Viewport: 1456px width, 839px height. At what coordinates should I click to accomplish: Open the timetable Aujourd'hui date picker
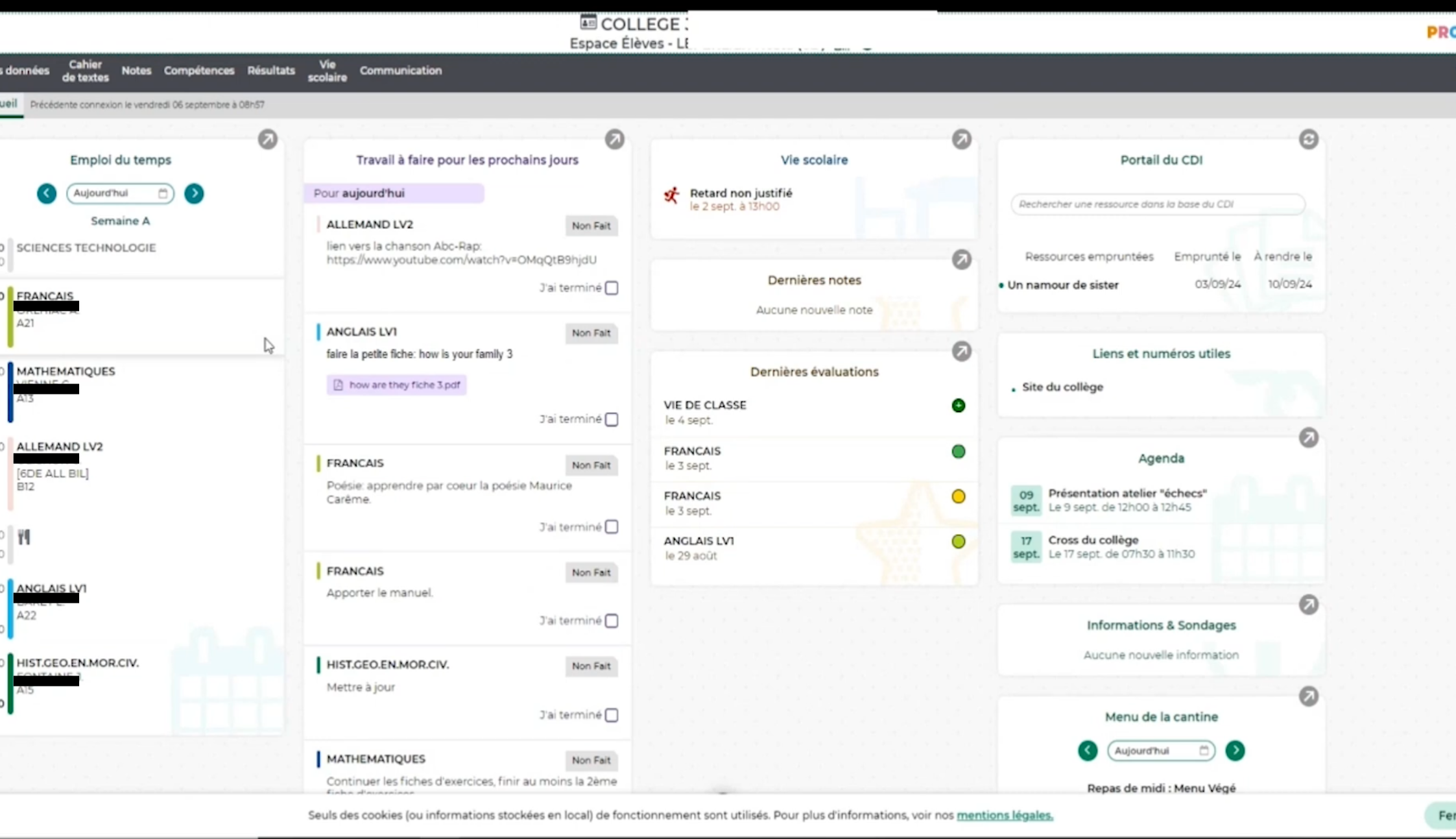point(120,193)
